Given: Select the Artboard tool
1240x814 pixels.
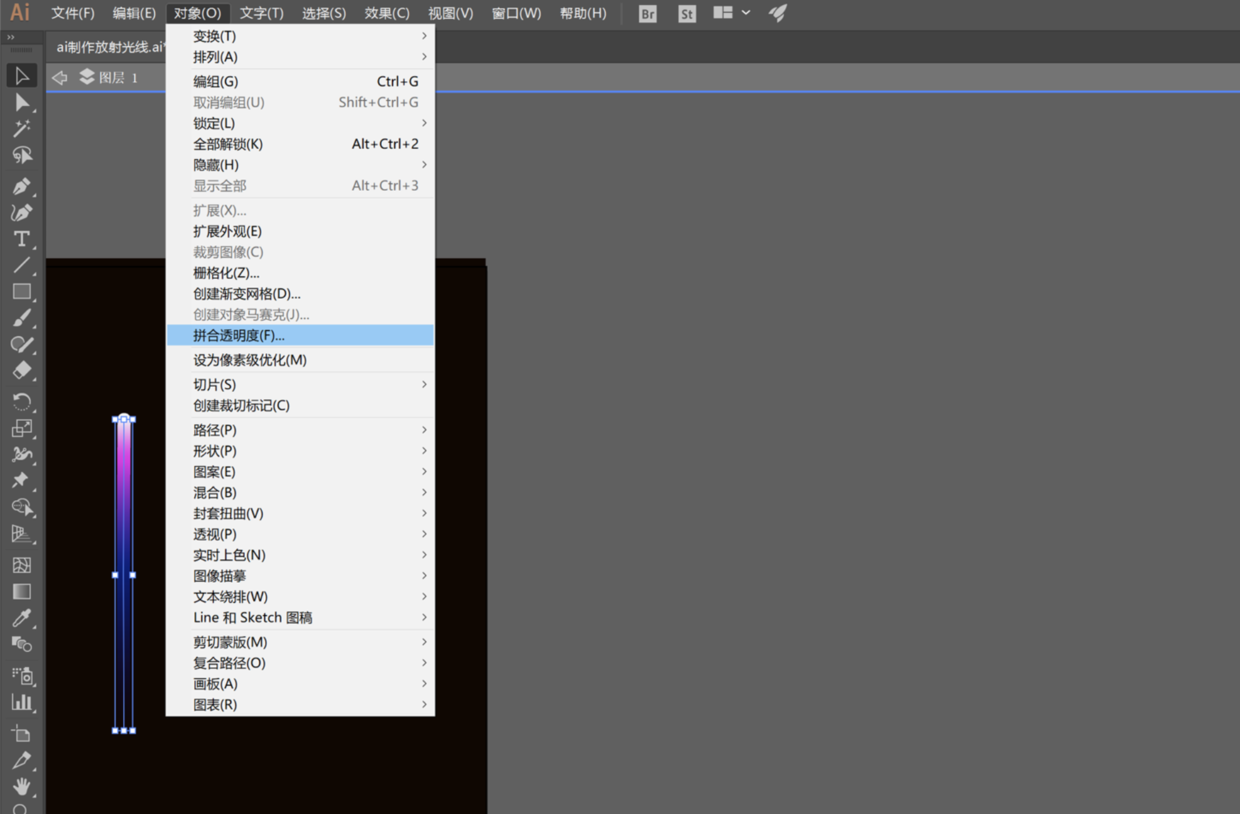Looking at the screenshot, I should (x=22, y=734).
